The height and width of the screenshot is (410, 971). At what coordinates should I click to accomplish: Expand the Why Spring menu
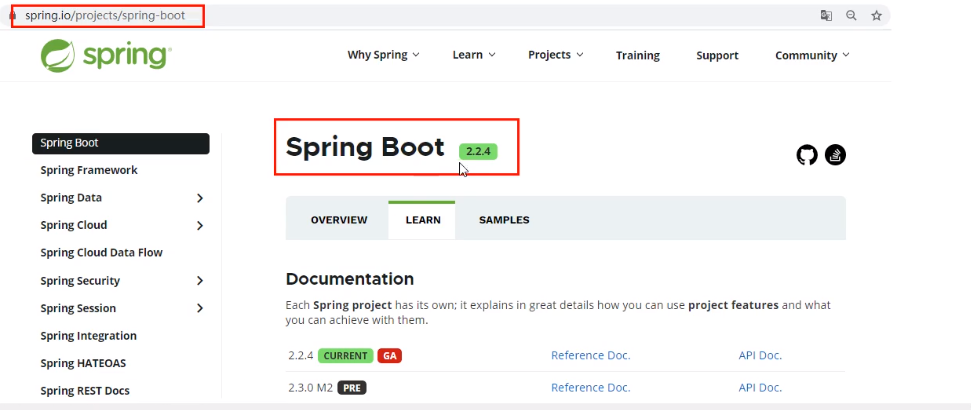point(383,55)
